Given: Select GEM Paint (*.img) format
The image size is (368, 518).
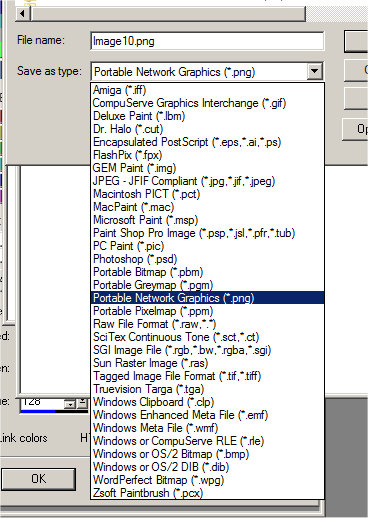Looking at the screenshot, I should [207, 168].
